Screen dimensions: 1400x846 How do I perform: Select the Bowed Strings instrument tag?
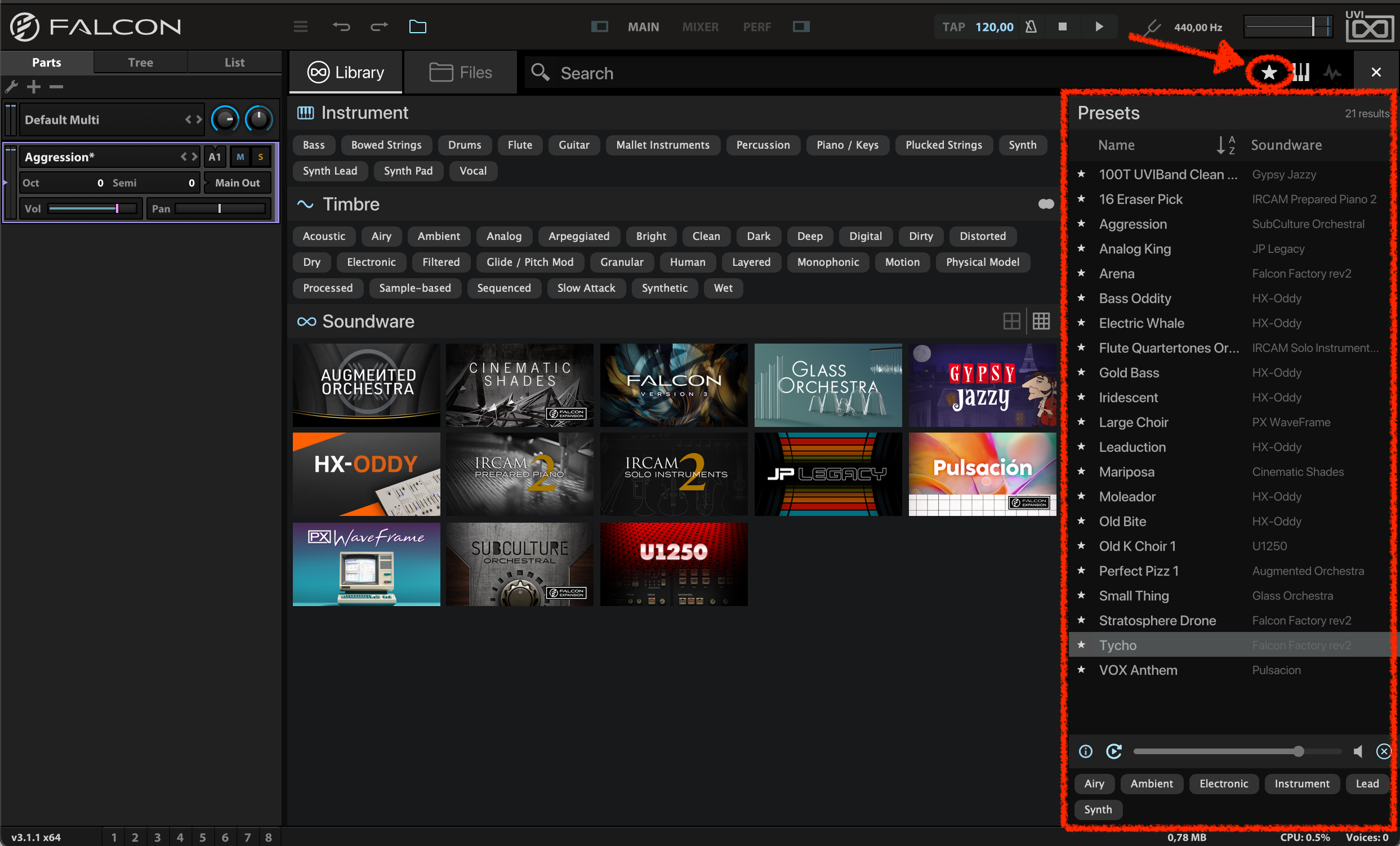click(386, 145)
